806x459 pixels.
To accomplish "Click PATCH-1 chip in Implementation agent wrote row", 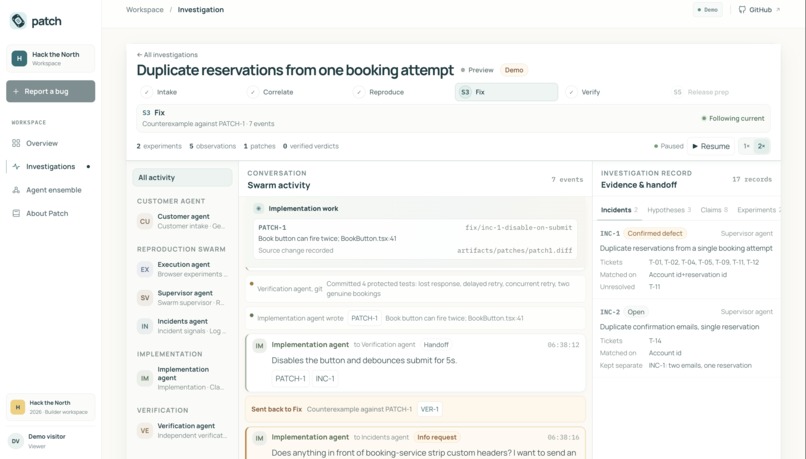I will tap(364, 318).
